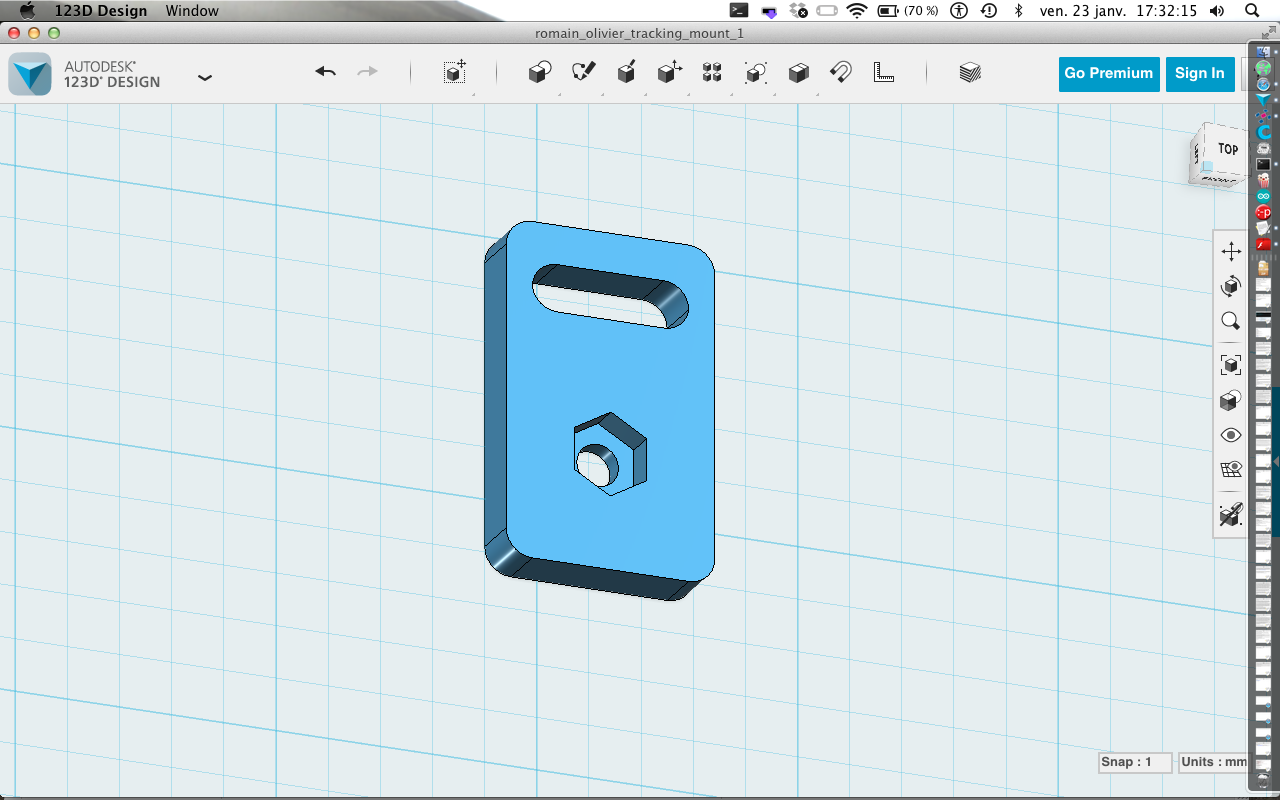Open the Construct tool
Image resolution: width=1280 pixels, height=800 pixels.
pos(627,72)
